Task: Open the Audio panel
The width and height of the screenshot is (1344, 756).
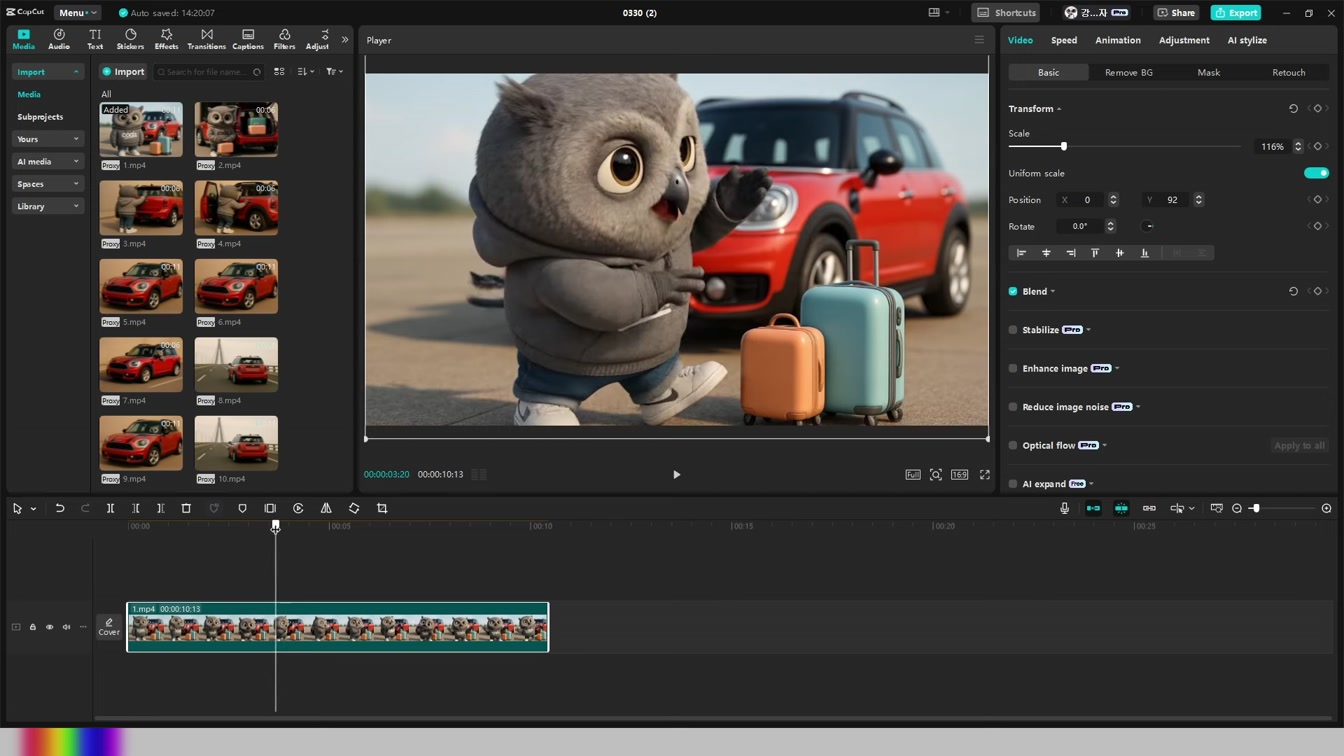Action: (x=59, y=39)
